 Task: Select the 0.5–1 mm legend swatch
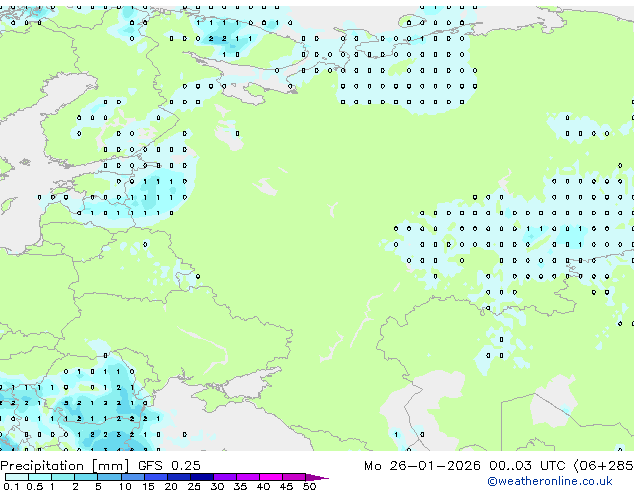coord(40,477)
